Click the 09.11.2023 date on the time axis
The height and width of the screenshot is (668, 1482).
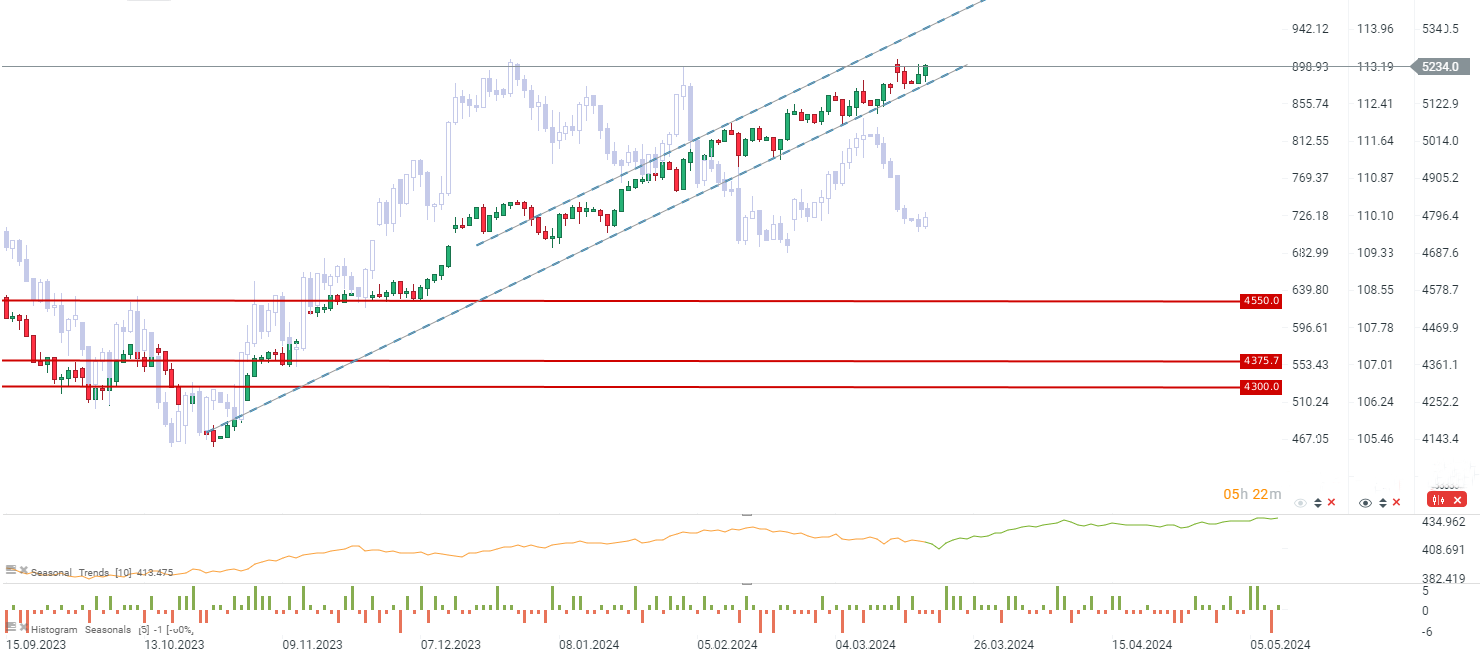pos(312,645)
